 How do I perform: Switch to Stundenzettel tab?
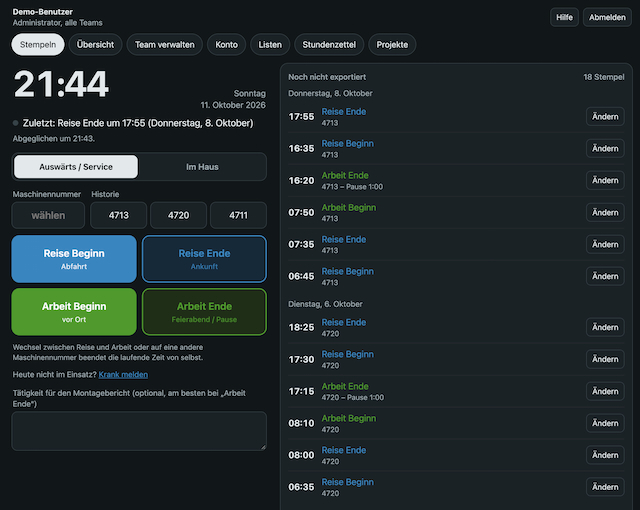(329, 44)
